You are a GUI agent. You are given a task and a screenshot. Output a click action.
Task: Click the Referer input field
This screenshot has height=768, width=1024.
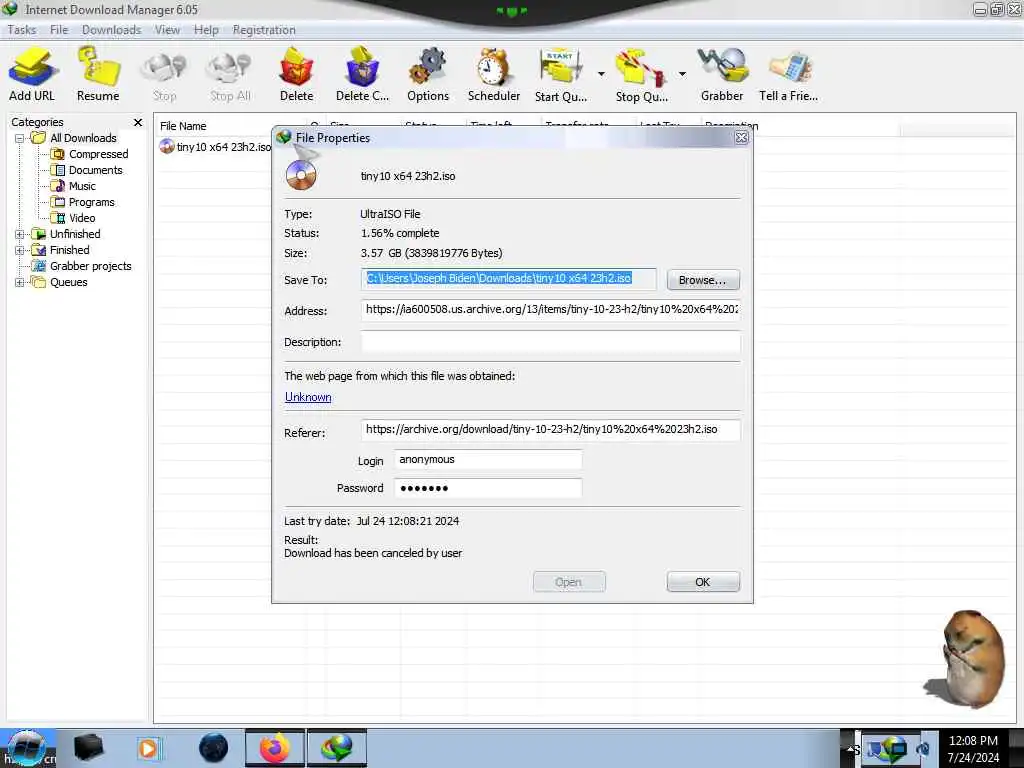pyautogui.click(x=551, y=430)
